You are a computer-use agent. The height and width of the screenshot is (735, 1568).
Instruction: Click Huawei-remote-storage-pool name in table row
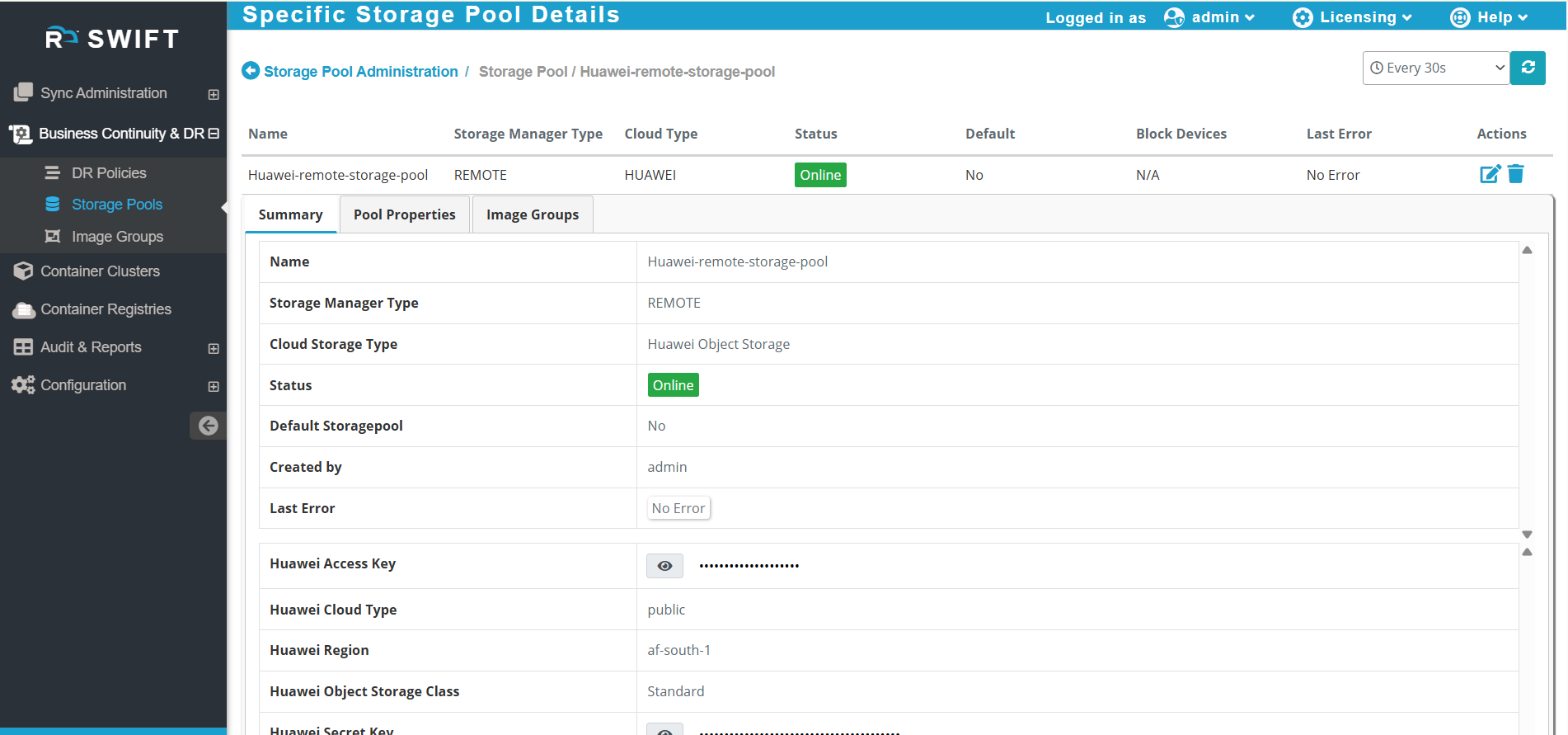pos(338,175)
